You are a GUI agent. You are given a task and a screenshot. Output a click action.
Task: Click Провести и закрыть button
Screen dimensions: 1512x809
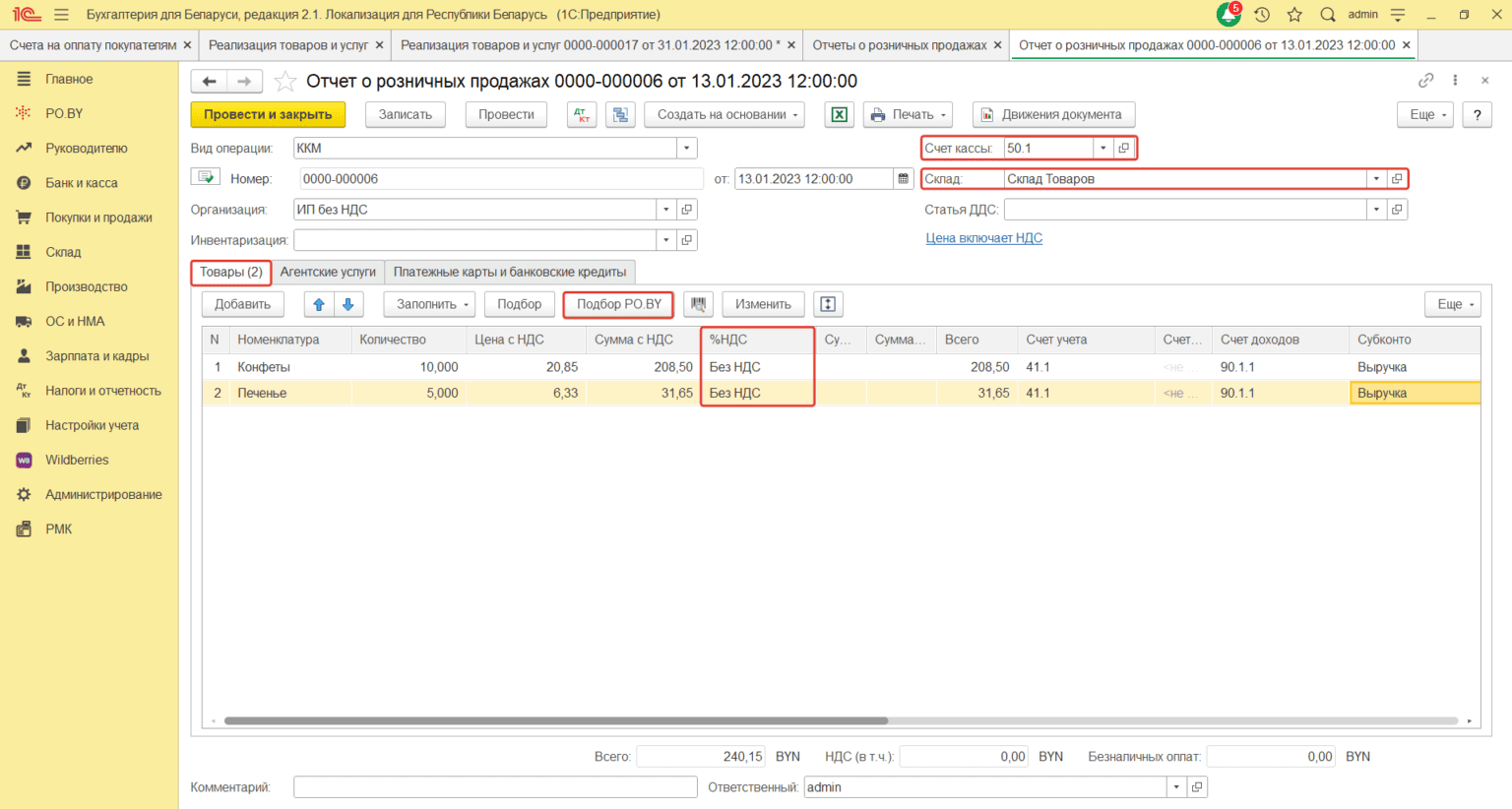(268, 115)
